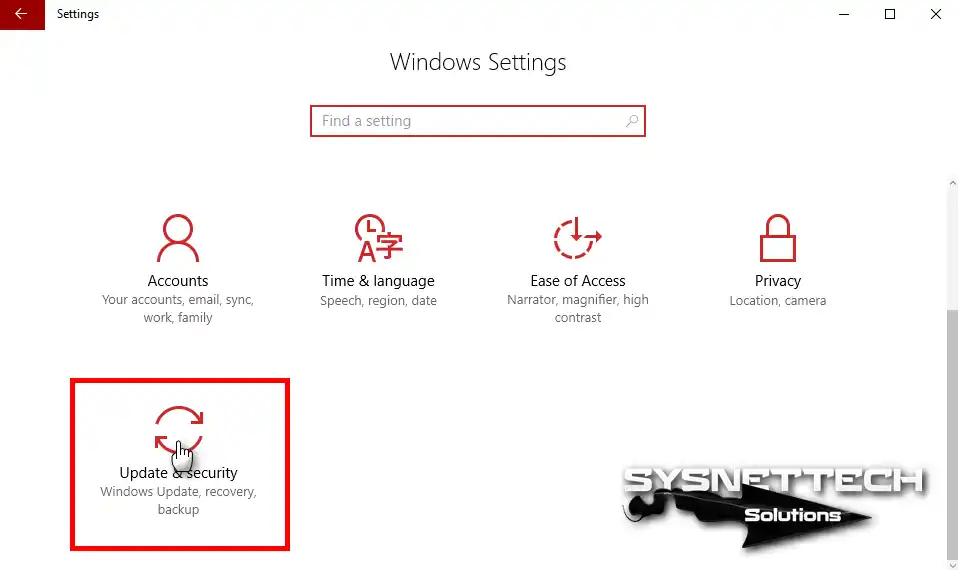
Task: Minimize the Settings window
Action: click(x=844, y=14)
